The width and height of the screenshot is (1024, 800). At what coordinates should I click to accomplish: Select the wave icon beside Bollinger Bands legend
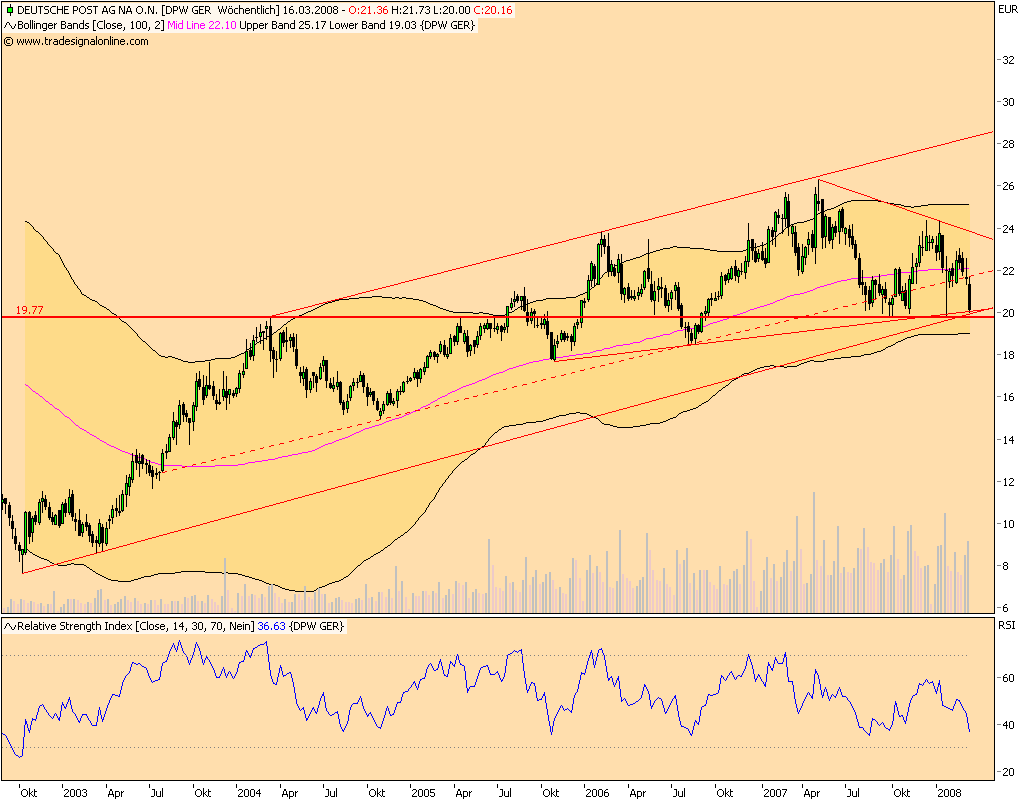click(8, 29)
